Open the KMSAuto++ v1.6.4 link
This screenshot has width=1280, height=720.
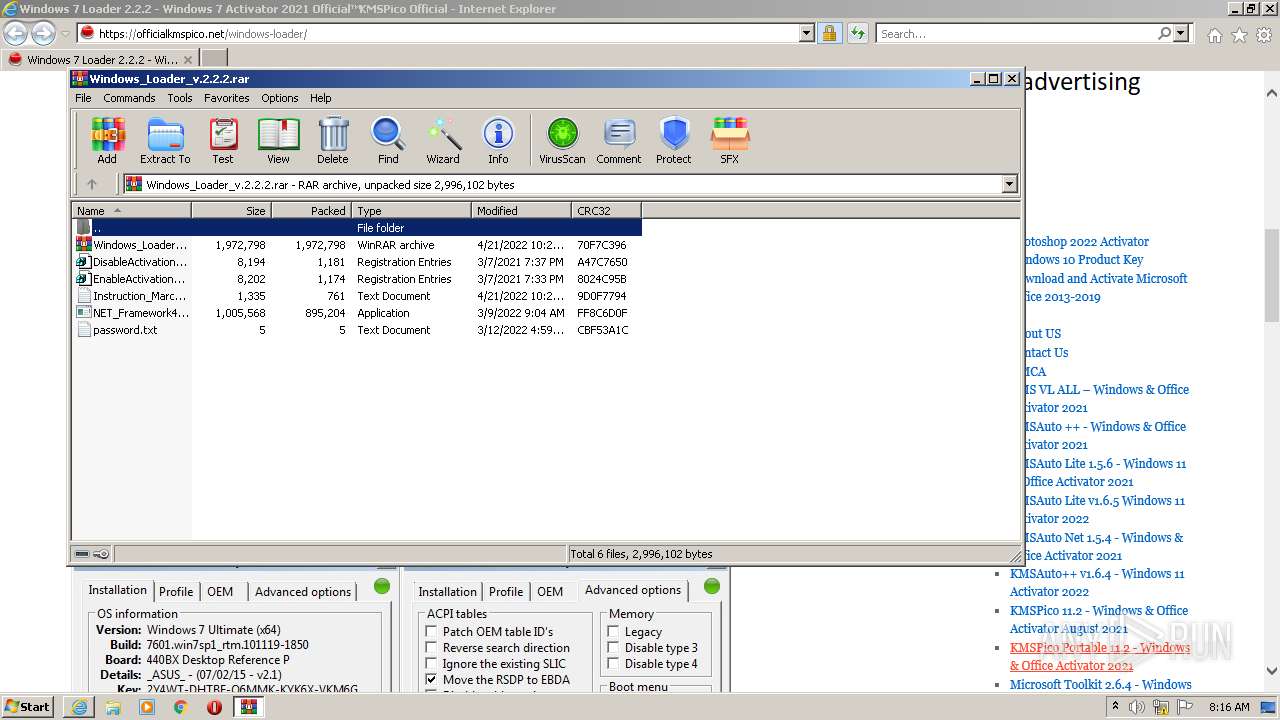click(1096, 582)
